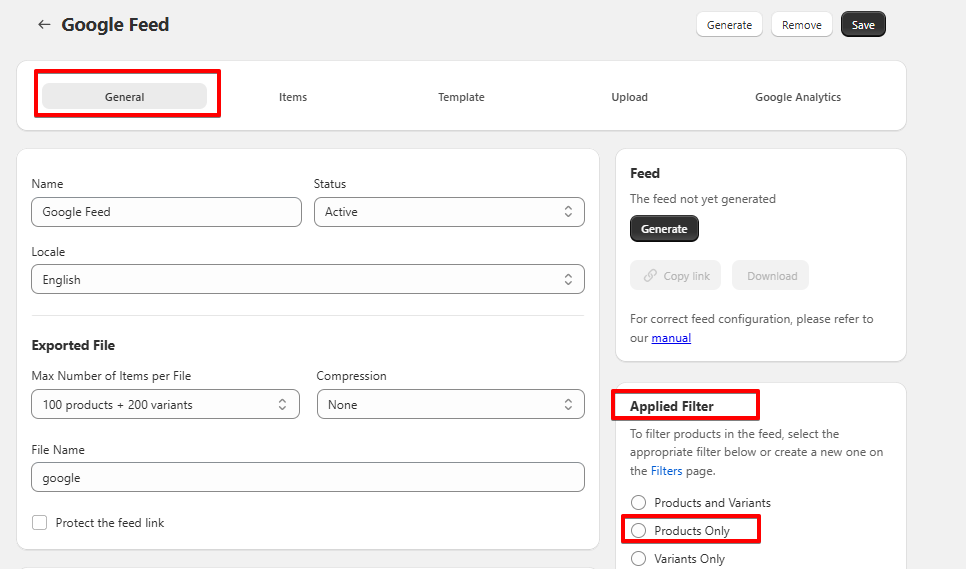Click the Applied Filter heading
This screenshot has height=569, width=966.
(672, 406)
